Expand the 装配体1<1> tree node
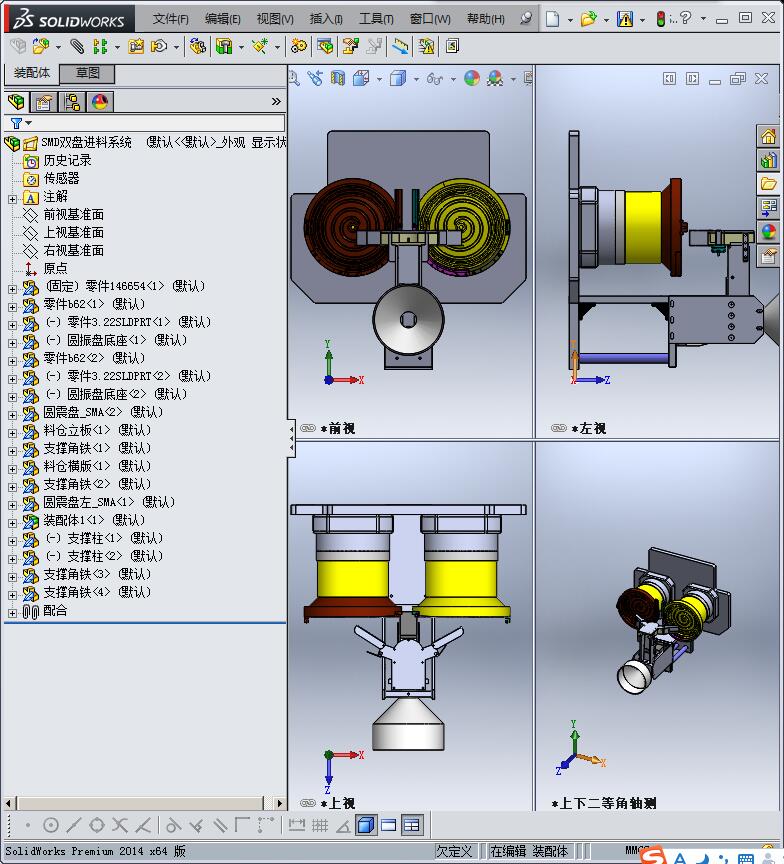This screenshot has width=784, height=864. [x=12, y=523]
